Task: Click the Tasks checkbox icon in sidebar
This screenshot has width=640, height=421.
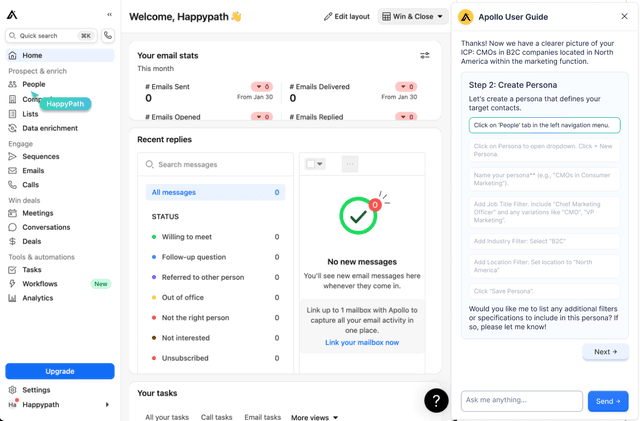Action: (x=13, y=270)
